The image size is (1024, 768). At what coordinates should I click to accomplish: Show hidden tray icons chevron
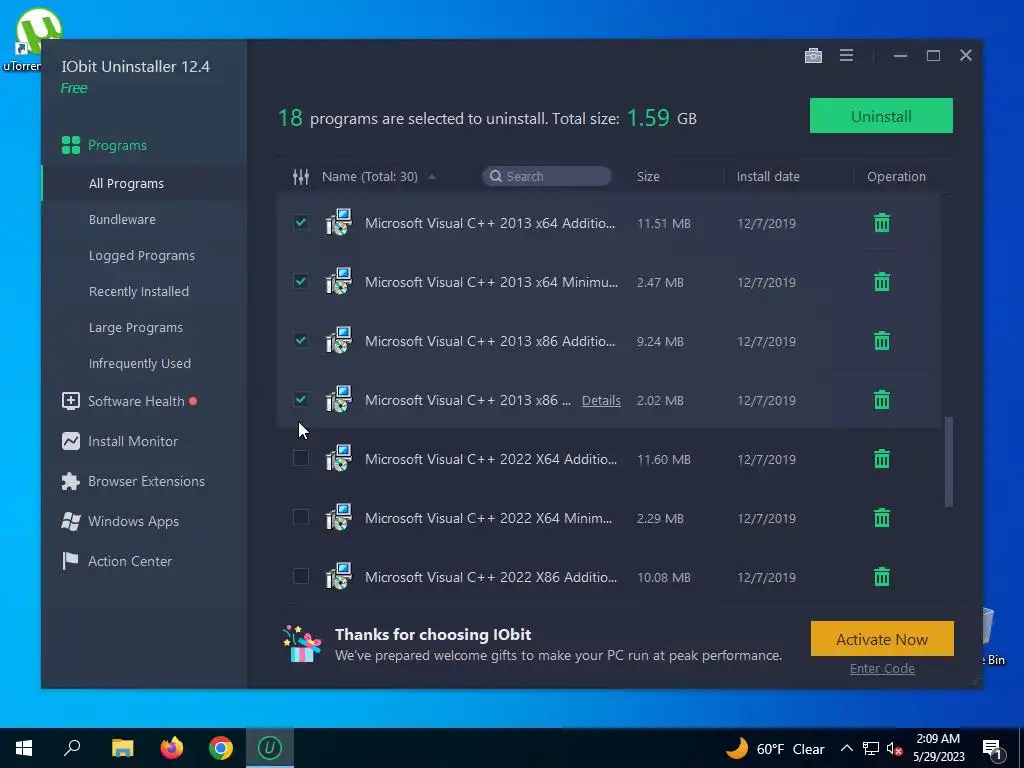pyautogui.click(x=846, y=748)
